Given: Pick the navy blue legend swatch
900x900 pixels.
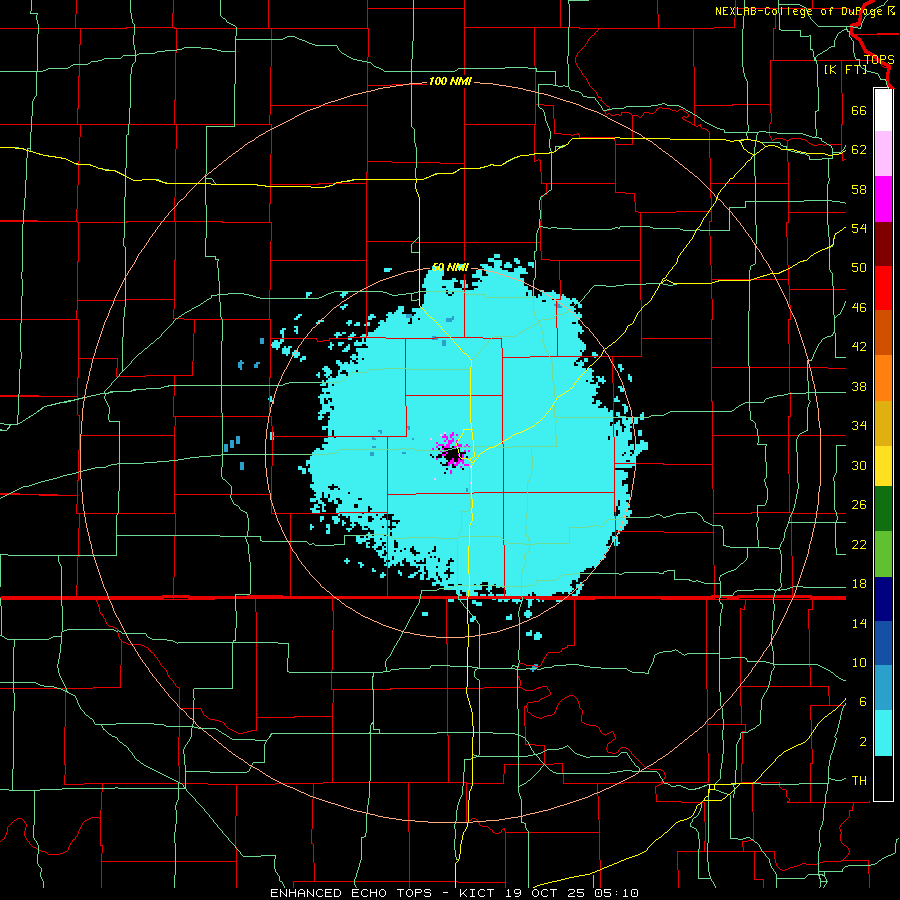Looking at the screenshot, I should 883,599.
